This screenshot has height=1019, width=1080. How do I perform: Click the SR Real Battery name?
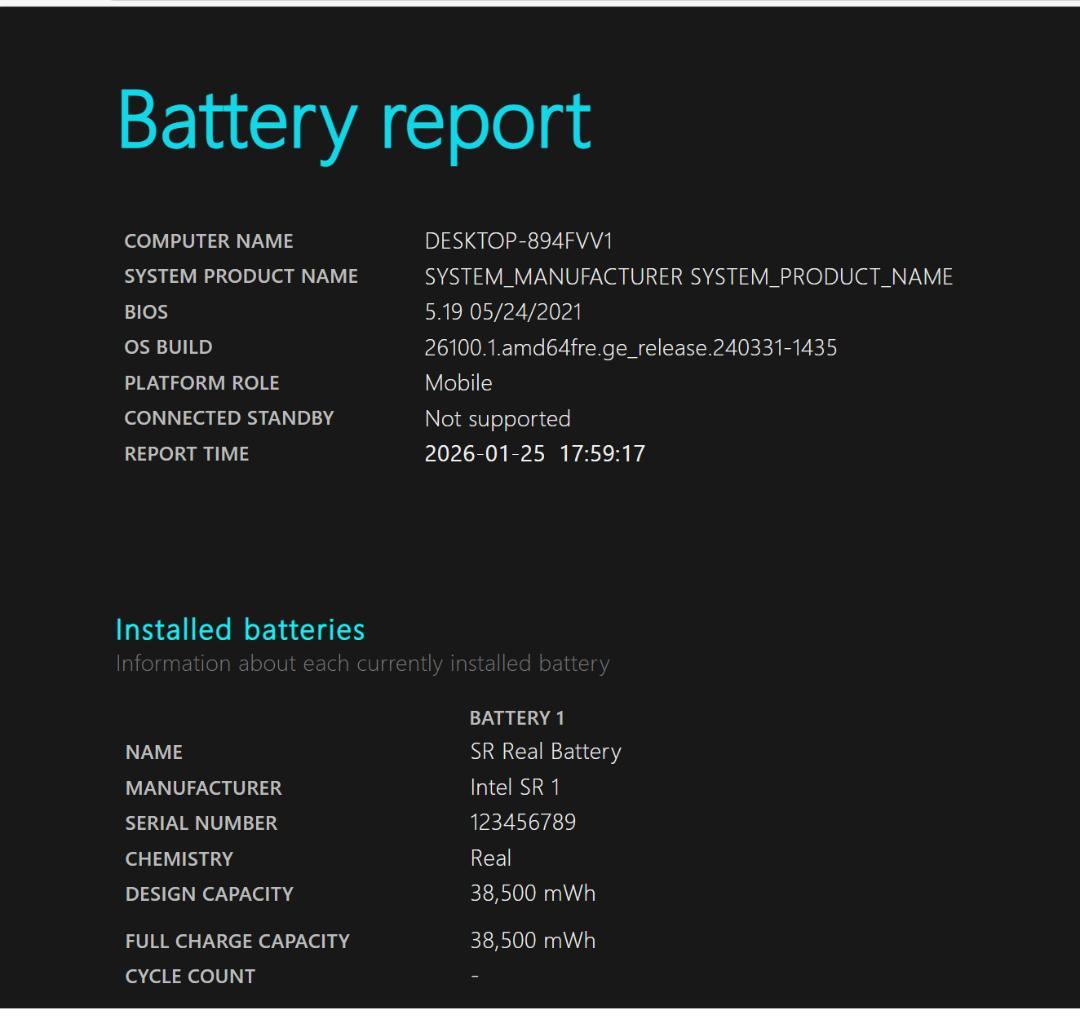point(545,752)
